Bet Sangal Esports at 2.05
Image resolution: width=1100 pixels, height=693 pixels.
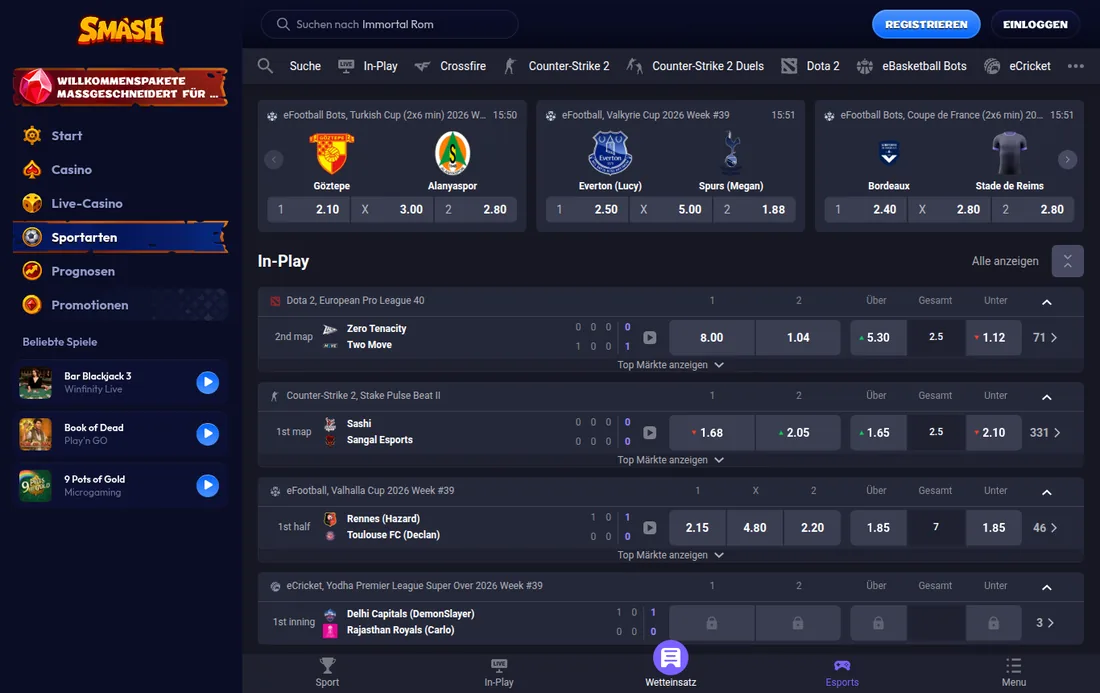click(798, 433)
